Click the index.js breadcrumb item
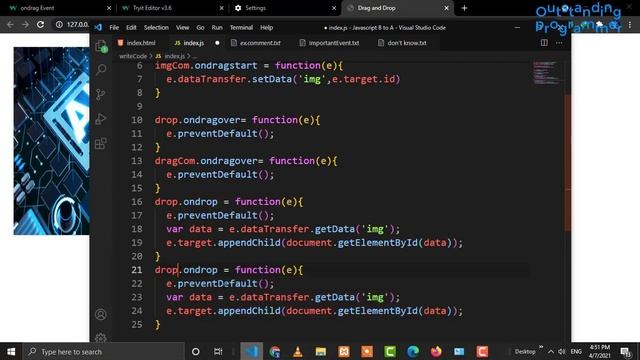 point(175,56)
